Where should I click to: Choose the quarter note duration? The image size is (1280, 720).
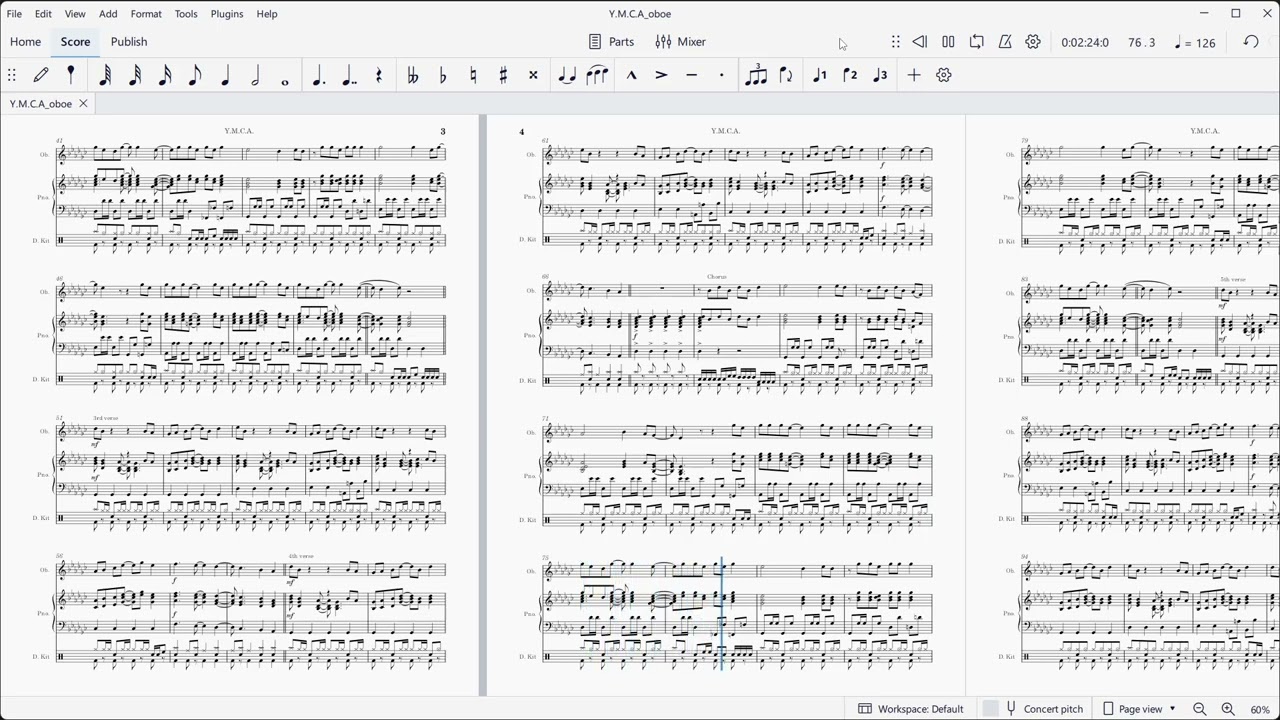[x=225, y=75]
